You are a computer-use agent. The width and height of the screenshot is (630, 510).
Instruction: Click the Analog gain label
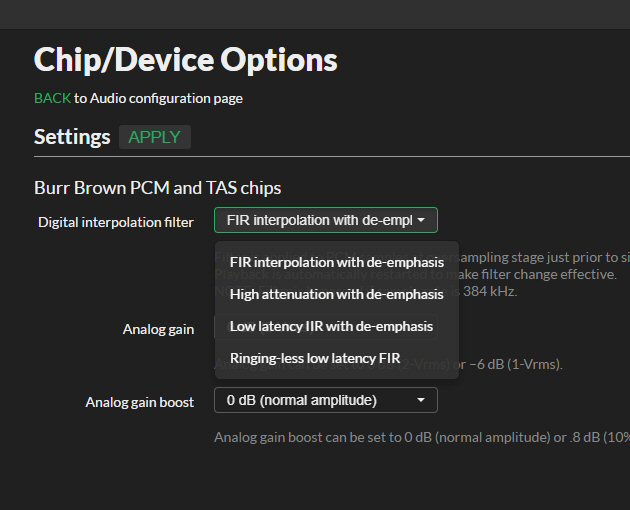(x=158, y=329)
